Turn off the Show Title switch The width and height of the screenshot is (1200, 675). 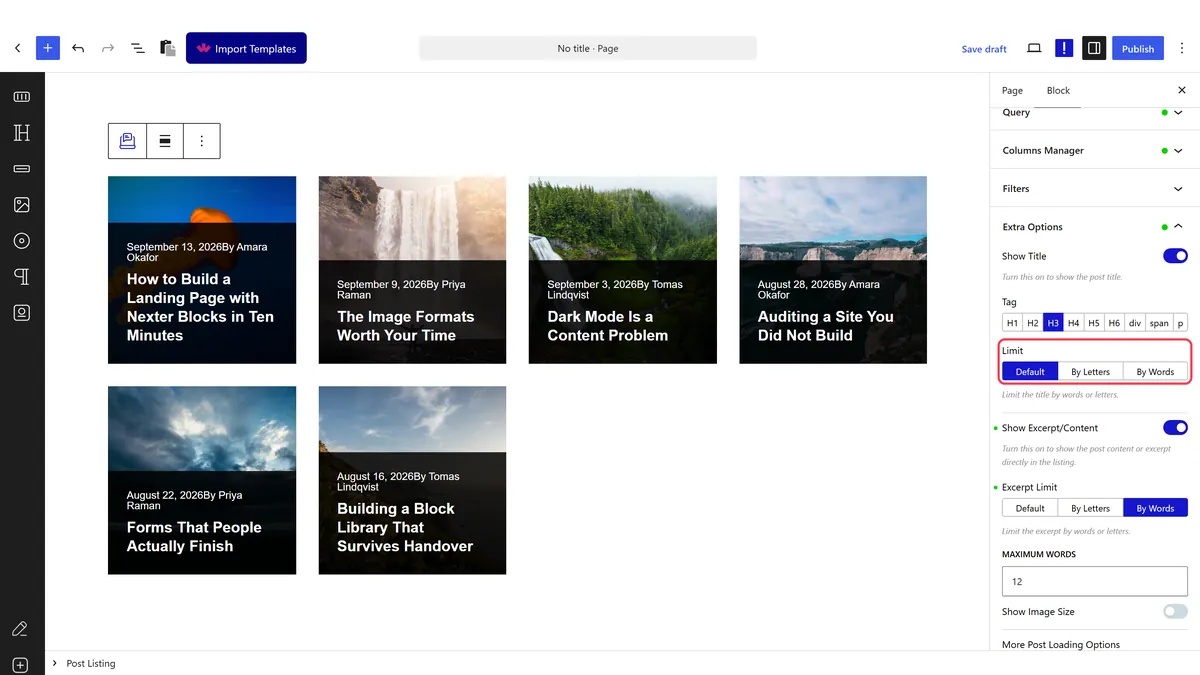tap(1175, 256)
